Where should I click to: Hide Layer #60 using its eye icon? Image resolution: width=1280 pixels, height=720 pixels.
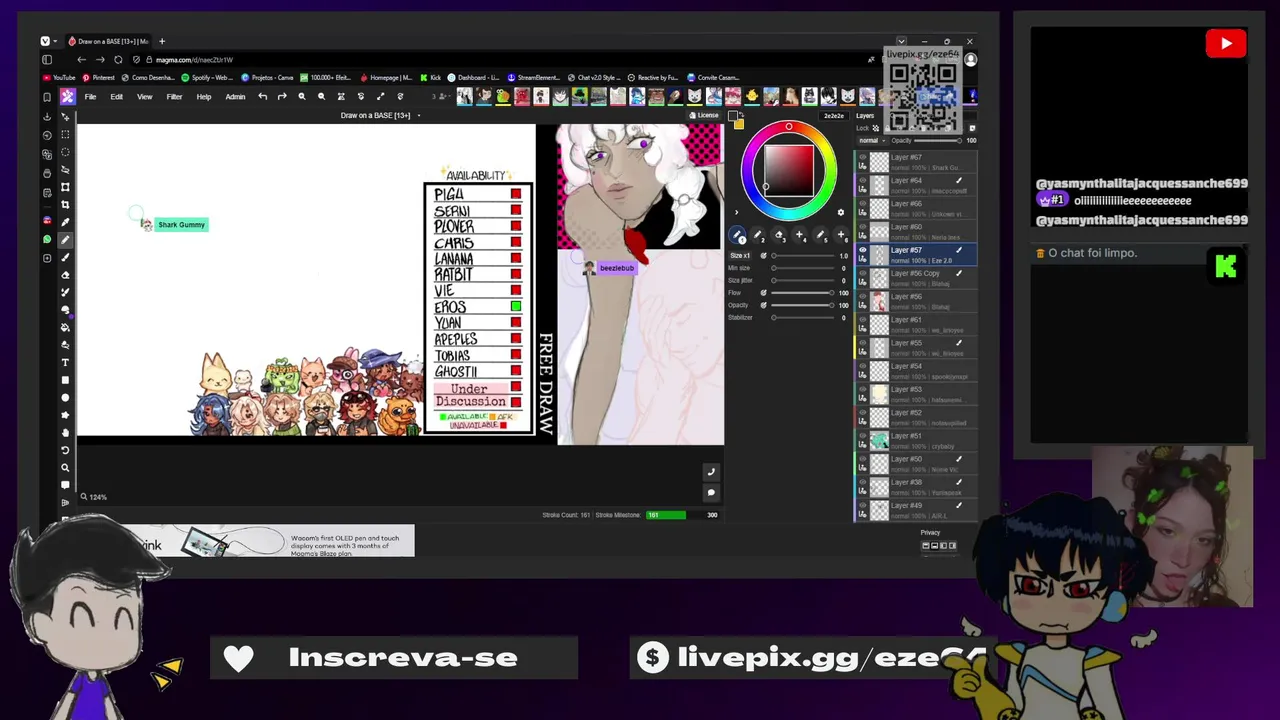click(x=863, y=227)
